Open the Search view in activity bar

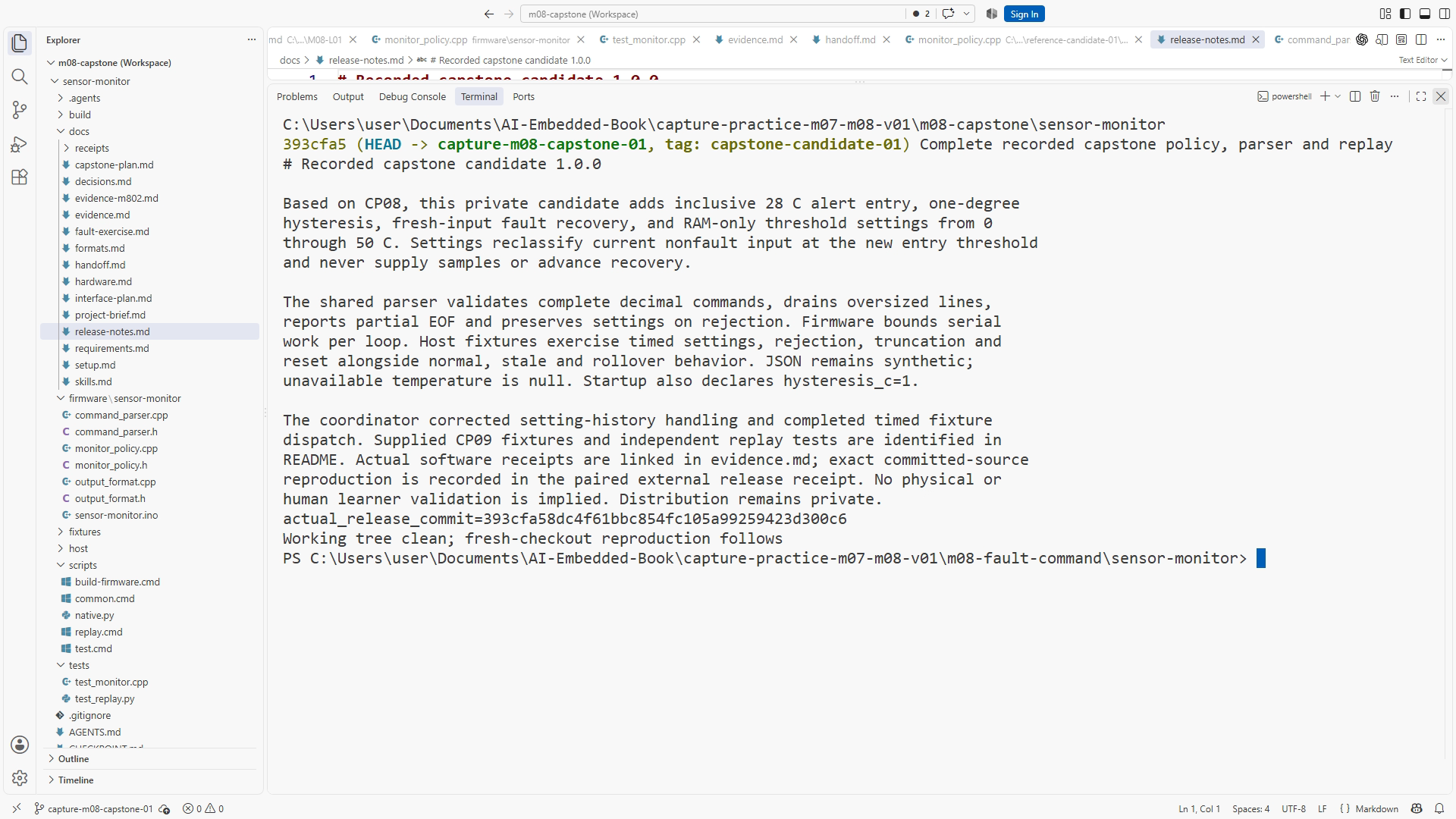click(x=20, y=77)
